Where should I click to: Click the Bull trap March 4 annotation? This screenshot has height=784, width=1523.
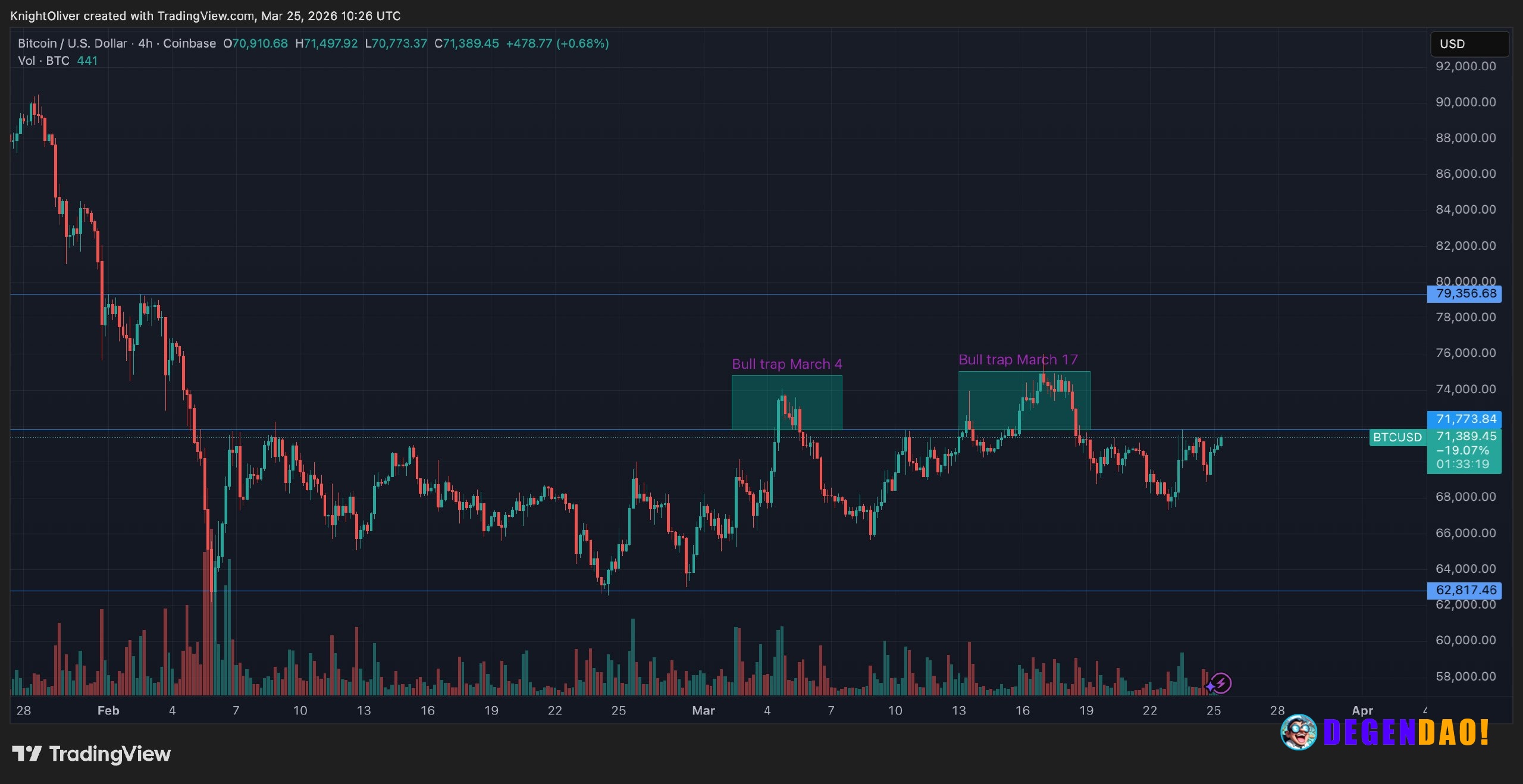[787, 363]
